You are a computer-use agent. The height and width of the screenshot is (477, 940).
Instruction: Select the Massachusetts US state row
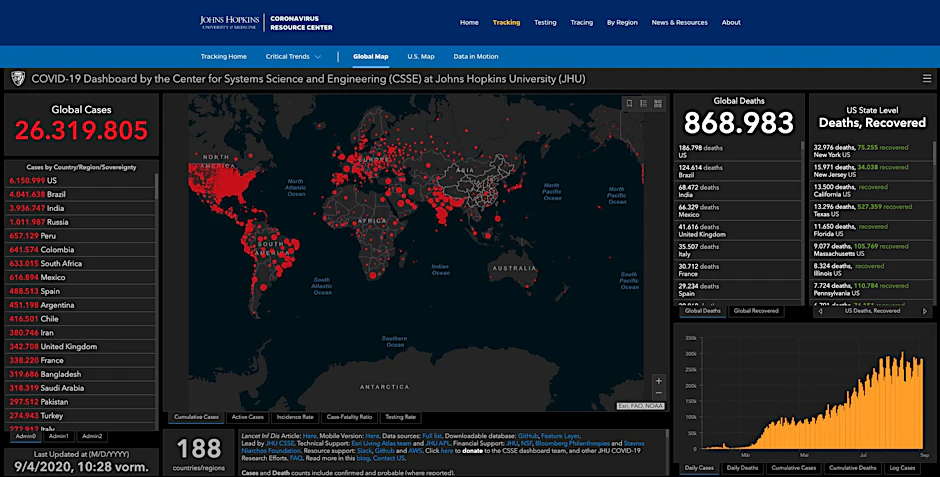point(870,249)
